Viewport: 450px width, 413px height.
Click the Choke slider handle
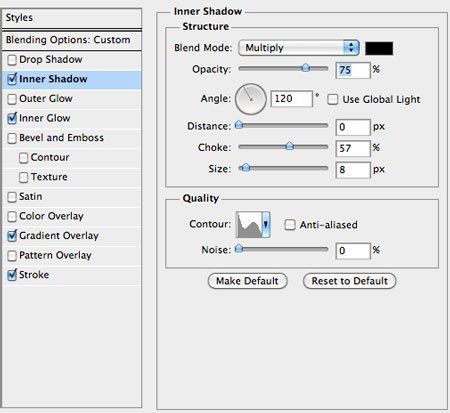[x=289, y=146]
